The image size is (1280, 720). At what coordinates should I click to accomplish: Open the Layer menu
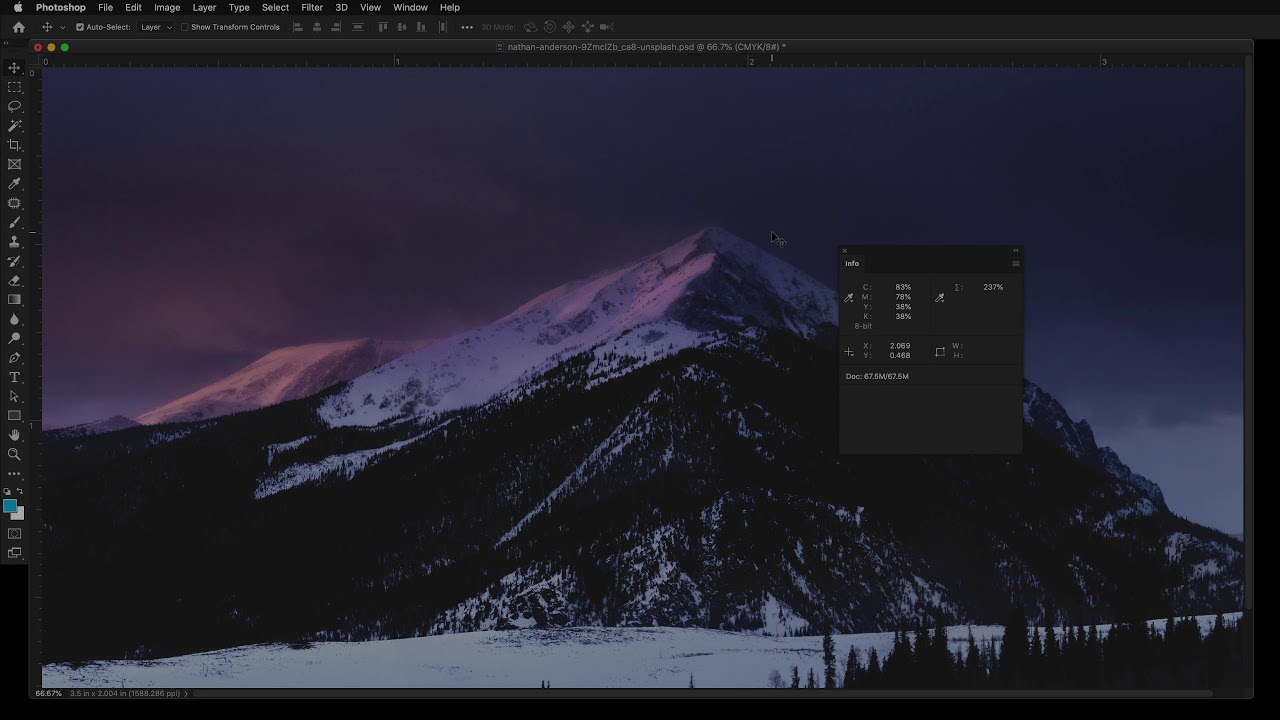[x=204, y=7]
